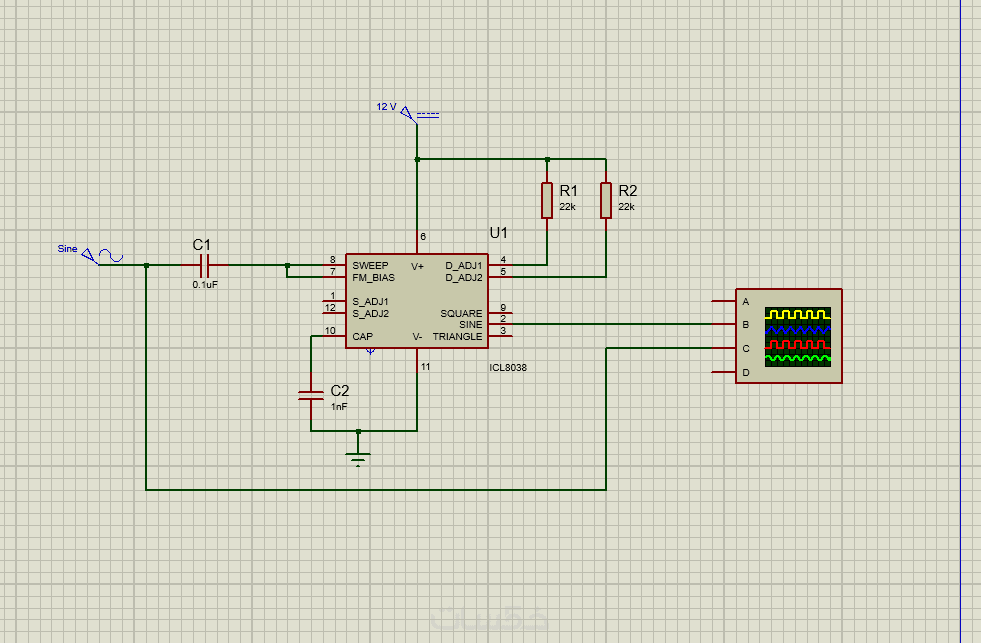Screen dimensions: 981x643
Task: Select the 0.1uF value label
Action: [205, 285]
